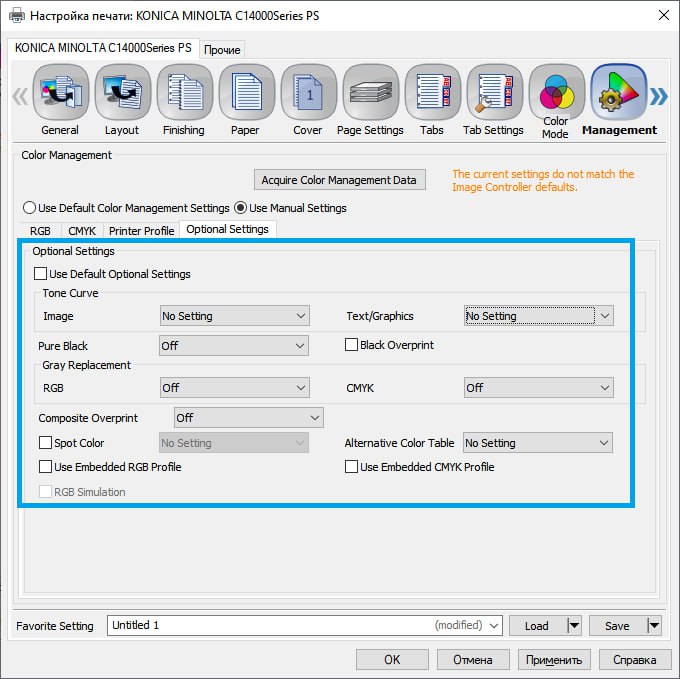This screenshot has height=679, width=680.
Task: Open the Save button arrow menu
Action: coord(654,626)
